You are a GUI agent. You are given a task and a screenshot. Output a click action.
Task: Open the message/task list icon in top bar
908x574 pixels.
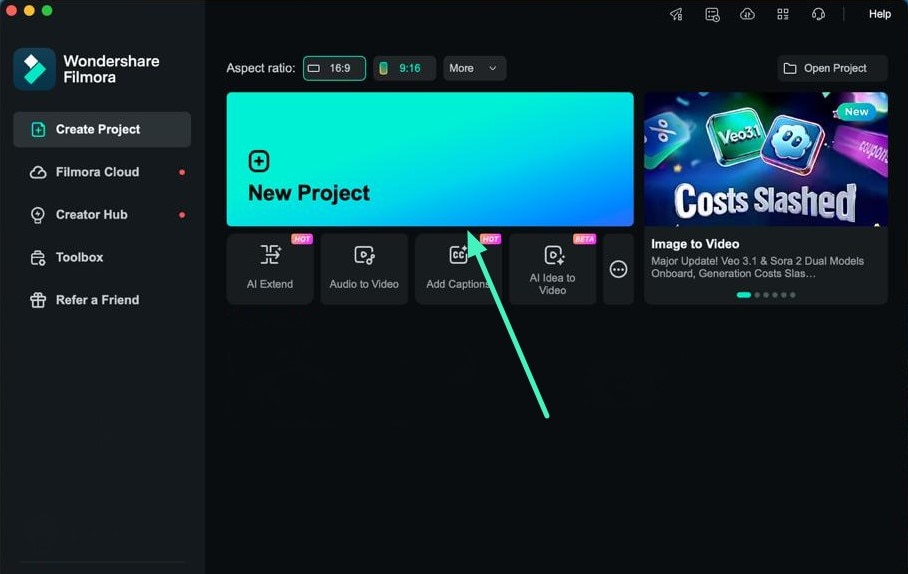[x=712, y=14]
